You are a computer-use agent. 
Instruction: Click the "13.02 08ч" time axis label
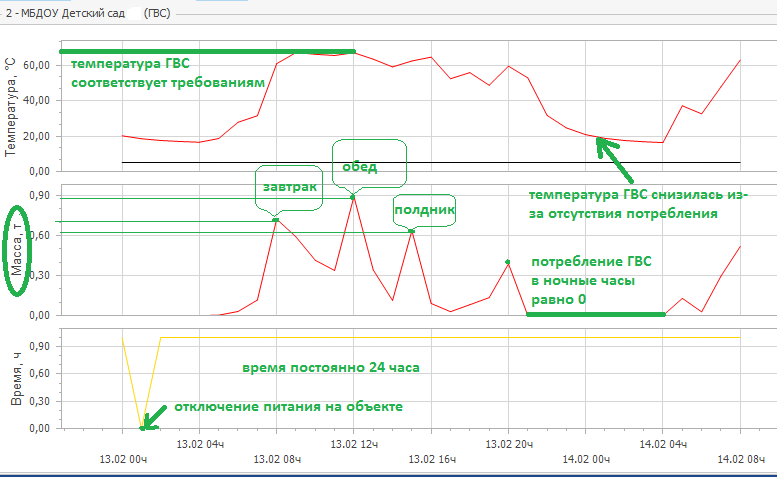[x=277, y=459]
